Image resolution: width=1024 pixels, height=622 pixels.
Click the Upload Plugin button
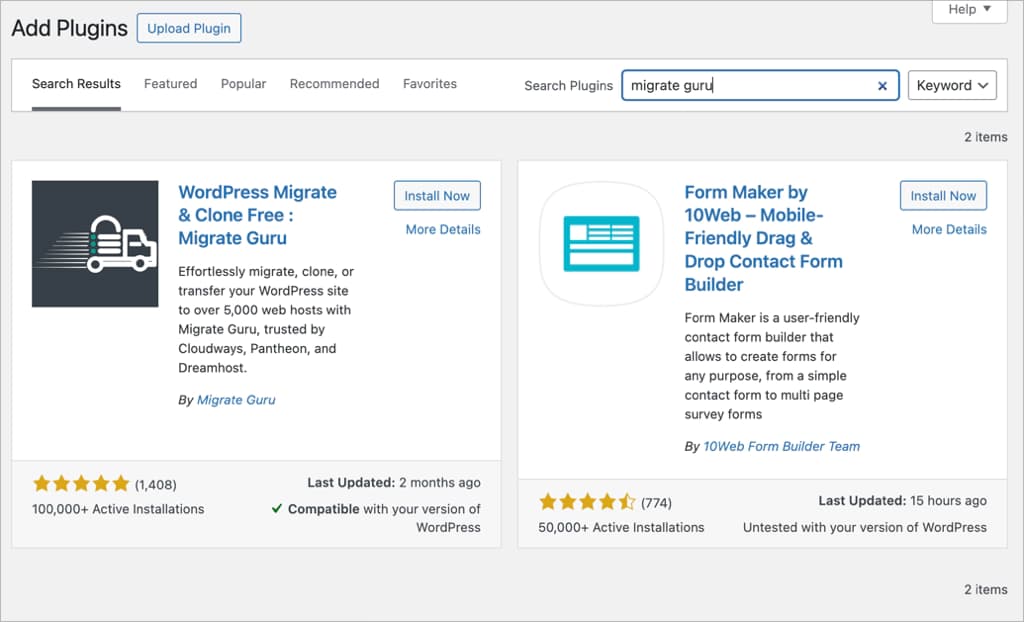(188, 28)
